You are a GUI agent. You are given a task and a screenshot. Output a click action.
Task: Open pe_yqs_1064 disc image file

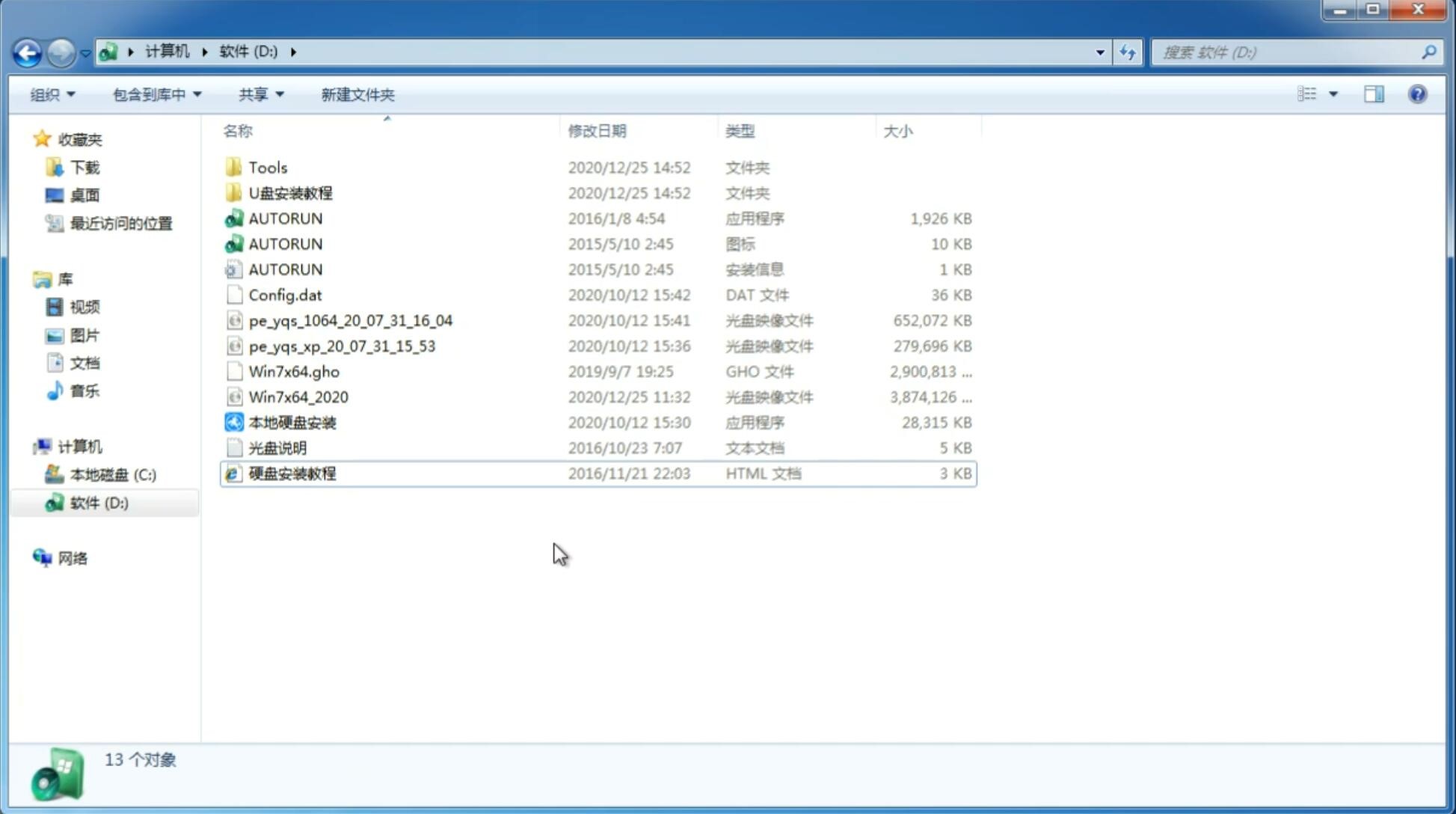tap(349, 319)
